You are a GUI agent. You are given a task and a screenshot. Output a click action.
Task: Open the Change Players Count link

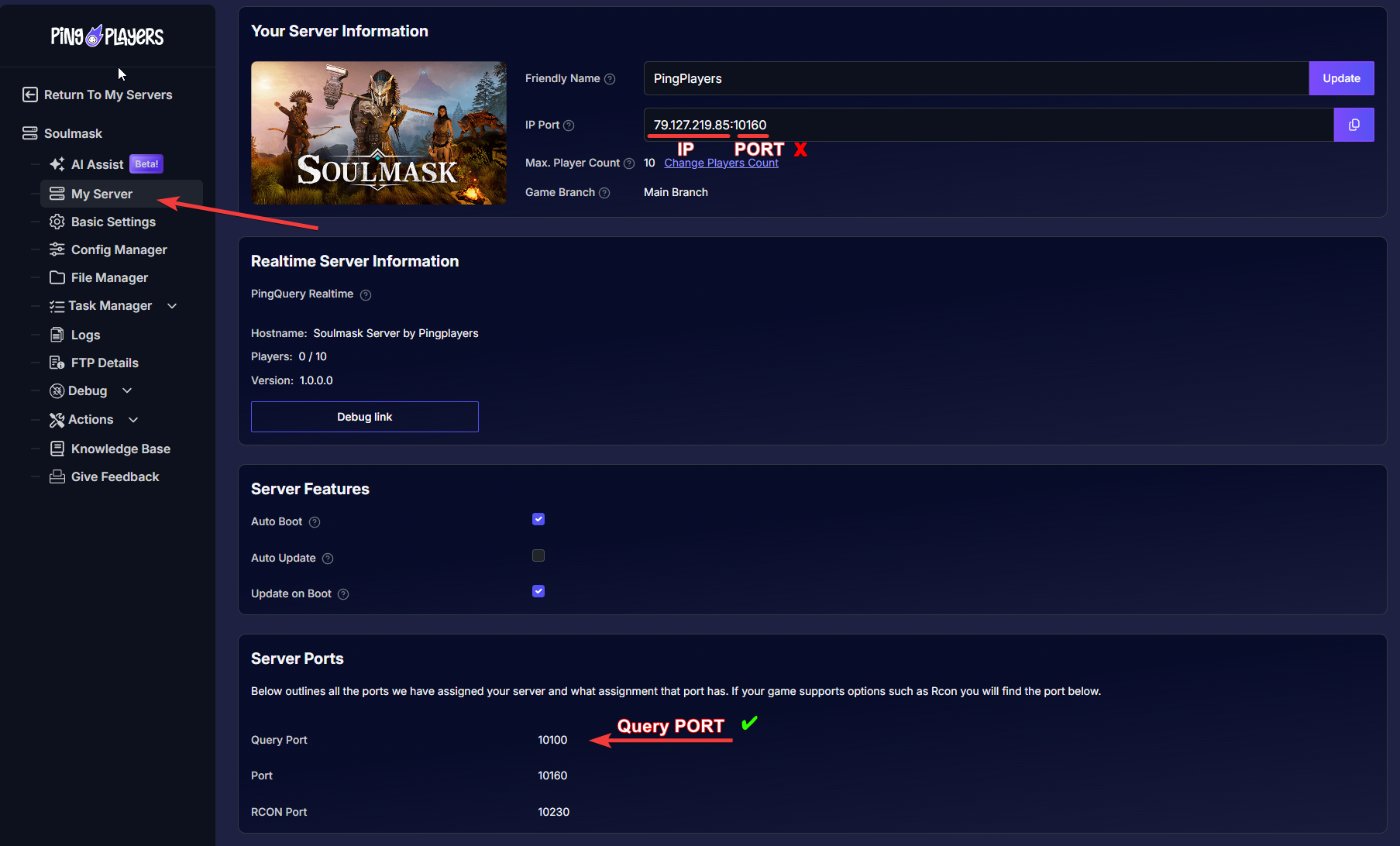tap(721, 163)
